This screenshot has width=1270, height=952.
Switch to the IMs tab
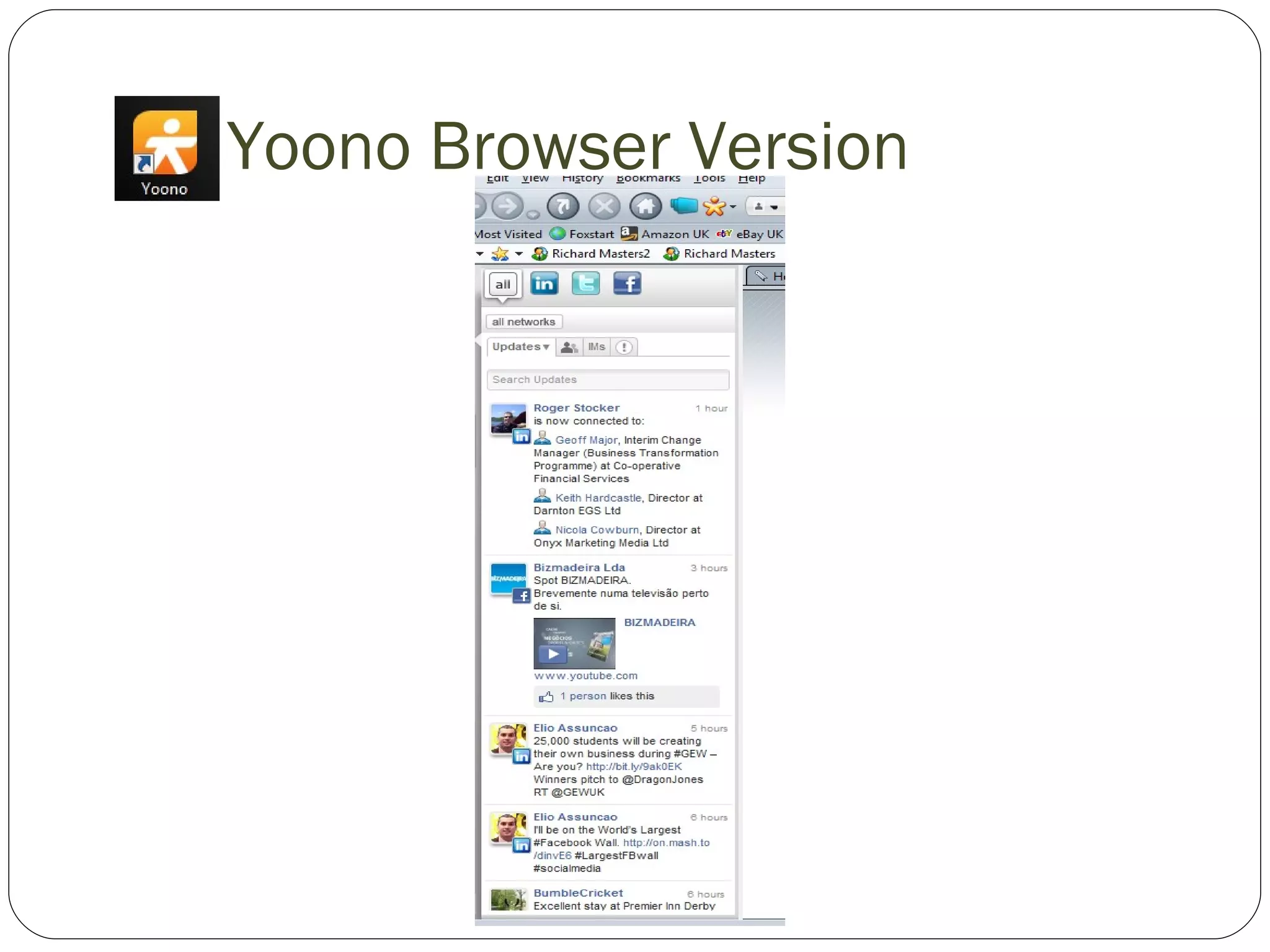[x=597, y=347]
